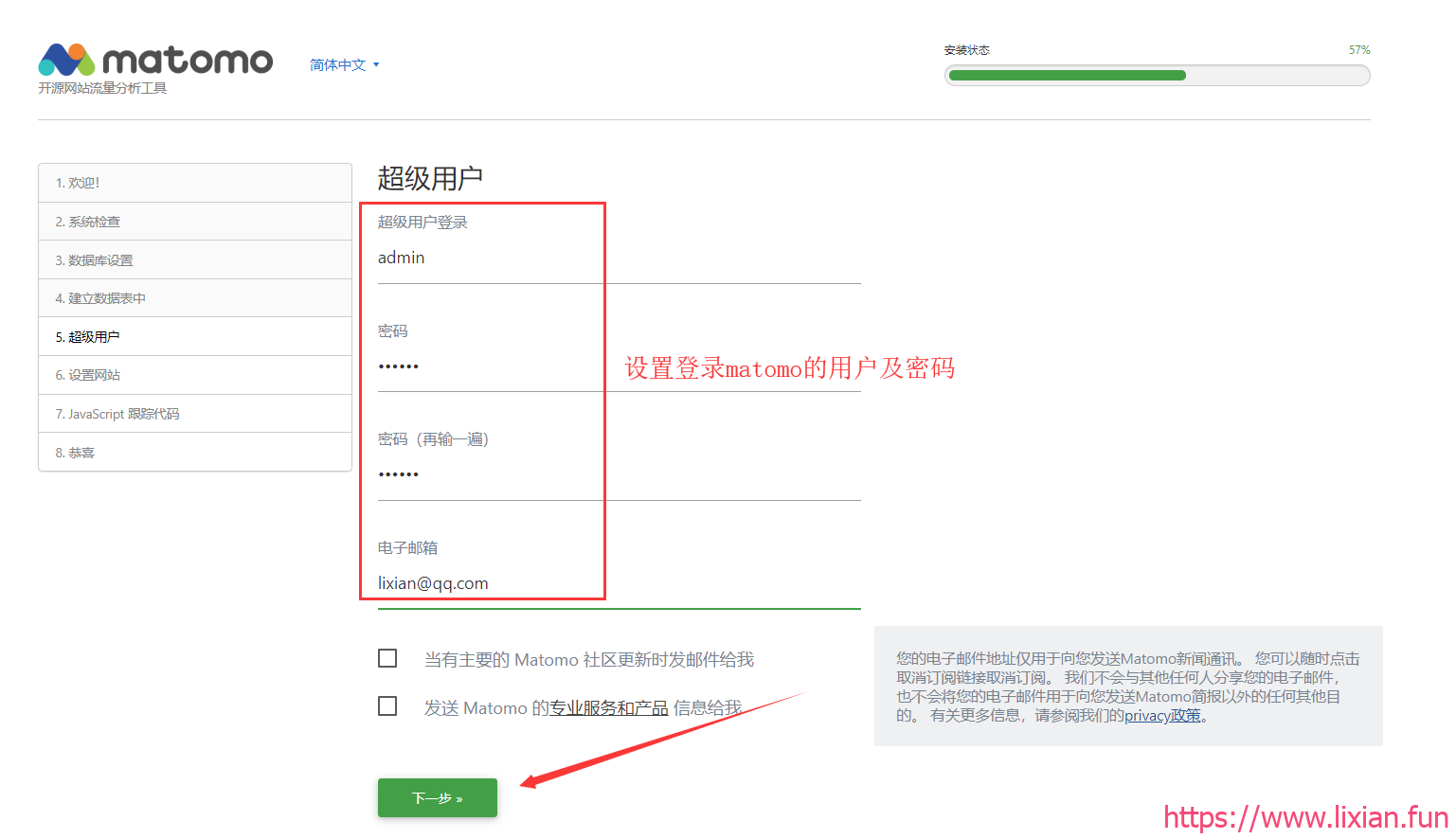Select step 3. 数据库设置 in sidebar

[x=195, y=260]
